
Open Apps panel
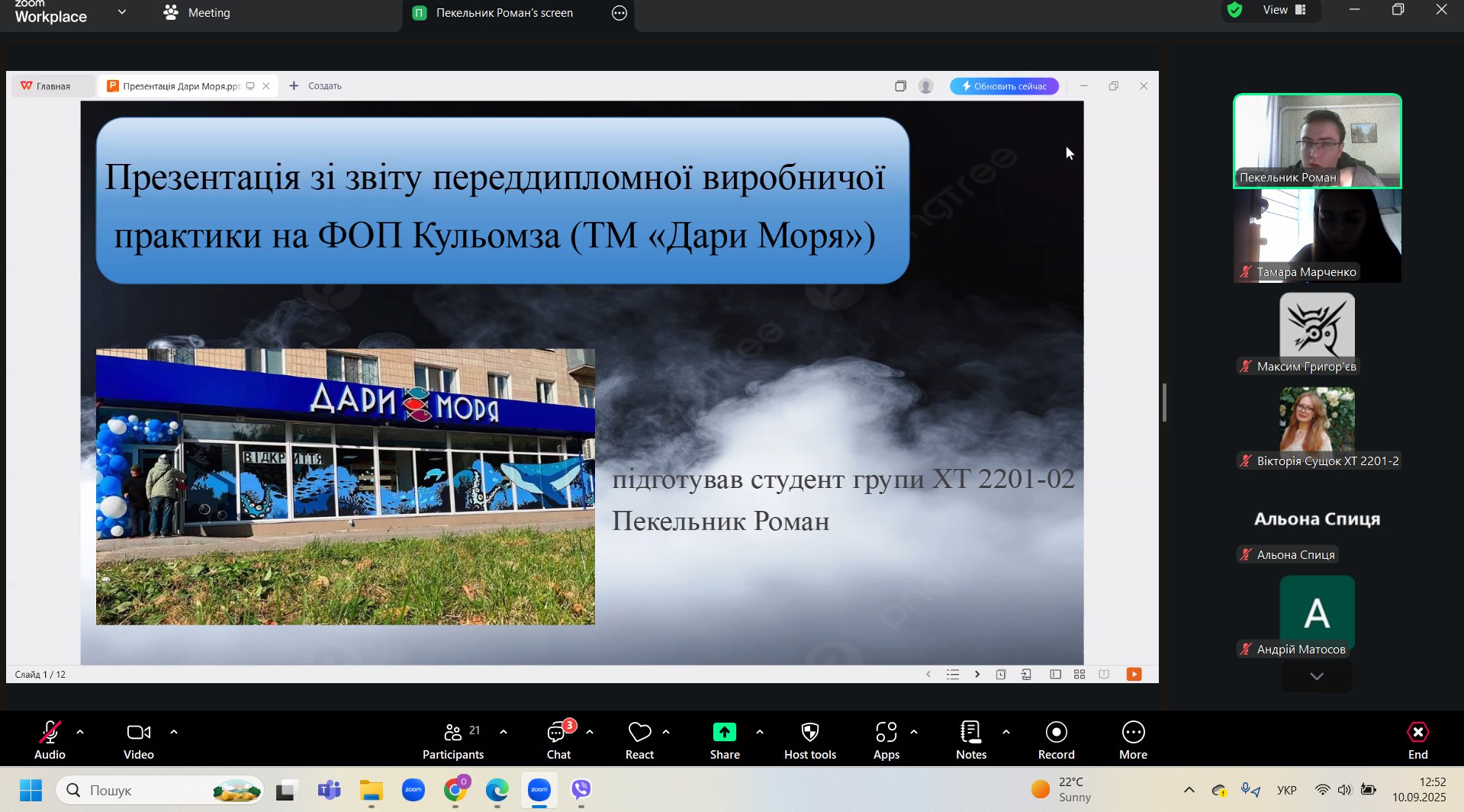pos(886,740)
